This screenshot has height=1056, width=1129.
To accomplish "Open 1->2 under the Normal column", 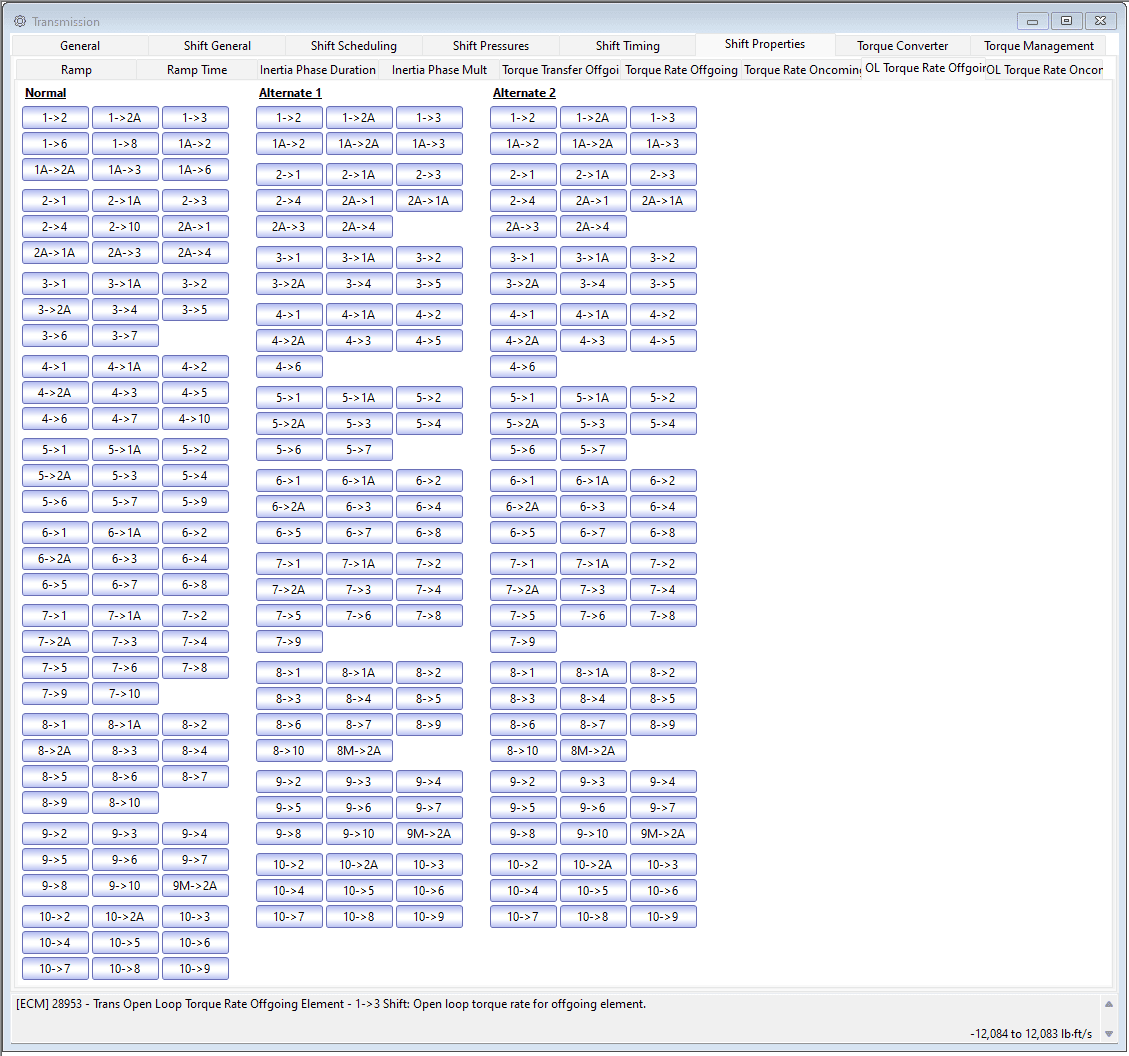I will click(55, 118).
